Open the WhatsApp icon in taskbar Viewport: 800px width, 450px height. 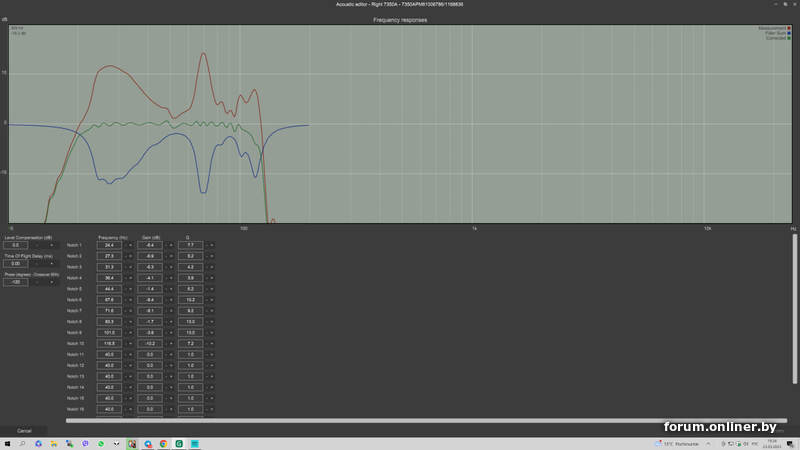pos(101,443)
